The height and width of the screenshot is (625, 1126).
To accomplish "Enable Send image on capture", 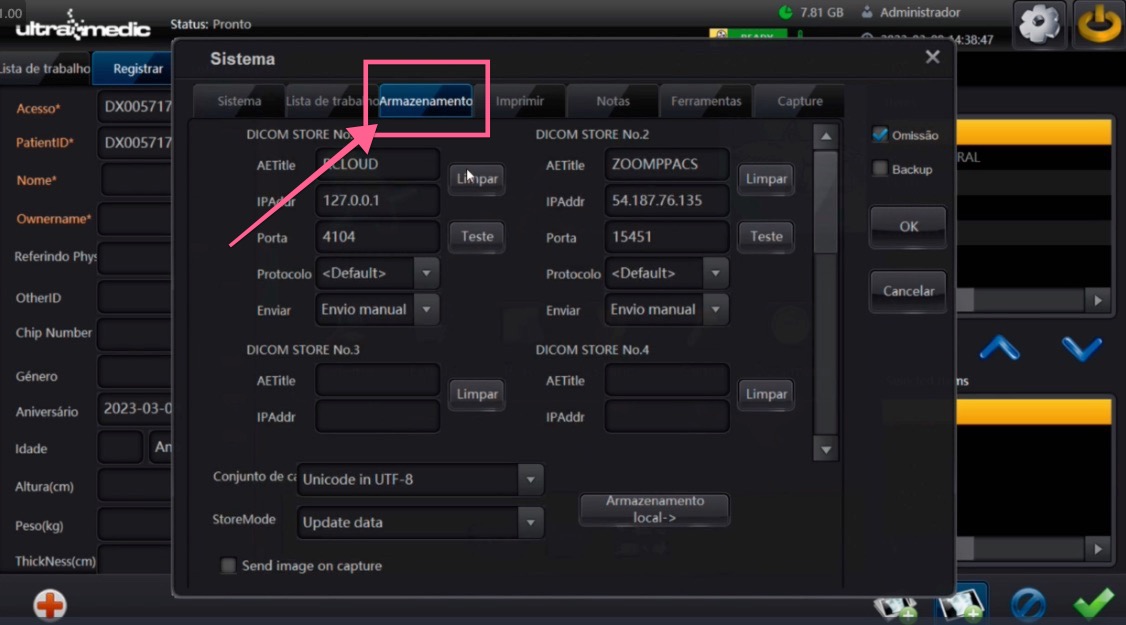I will click(x=228, y=565).
